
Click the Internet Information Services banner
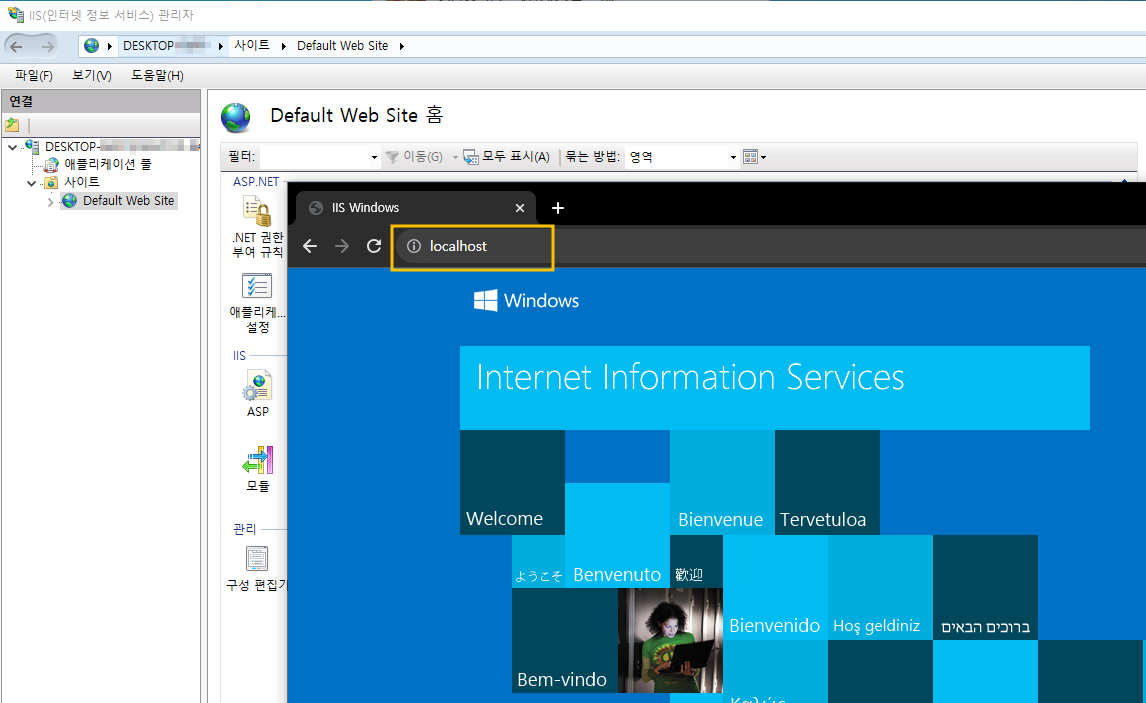(x=775, y=387)
